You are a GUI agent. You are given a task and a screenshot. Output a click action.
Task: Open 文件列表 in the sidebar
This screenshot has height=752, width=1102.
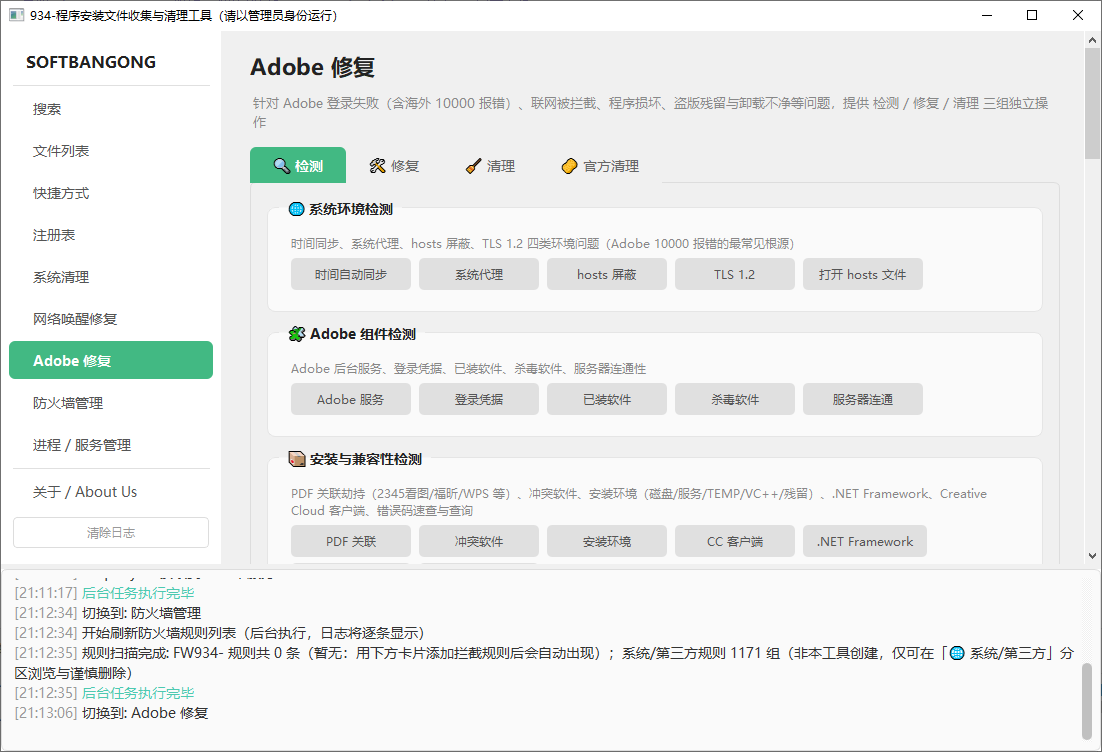point(111,151)
